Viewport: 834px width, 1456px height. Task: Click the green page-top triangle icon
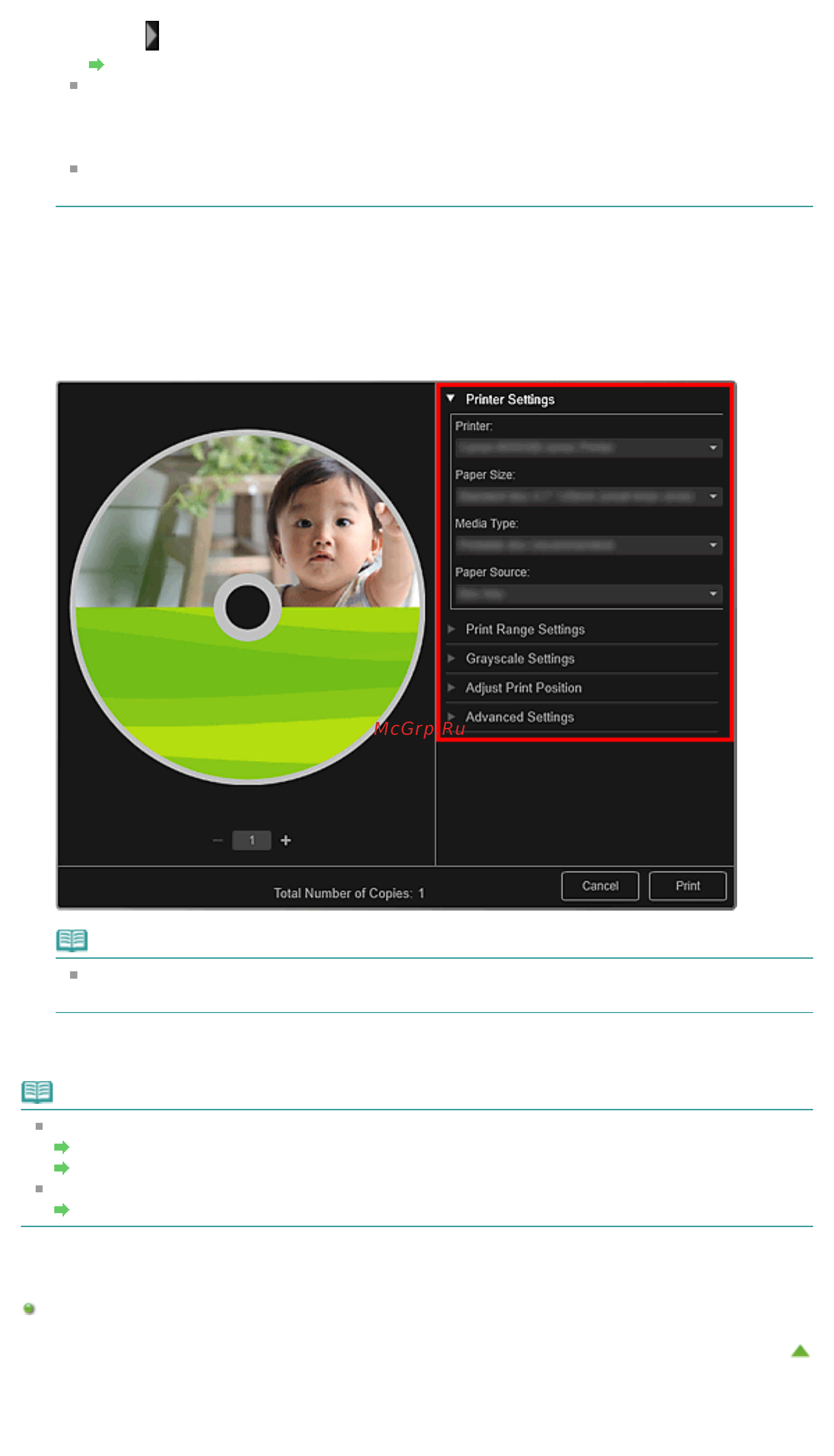[800, 1351]
